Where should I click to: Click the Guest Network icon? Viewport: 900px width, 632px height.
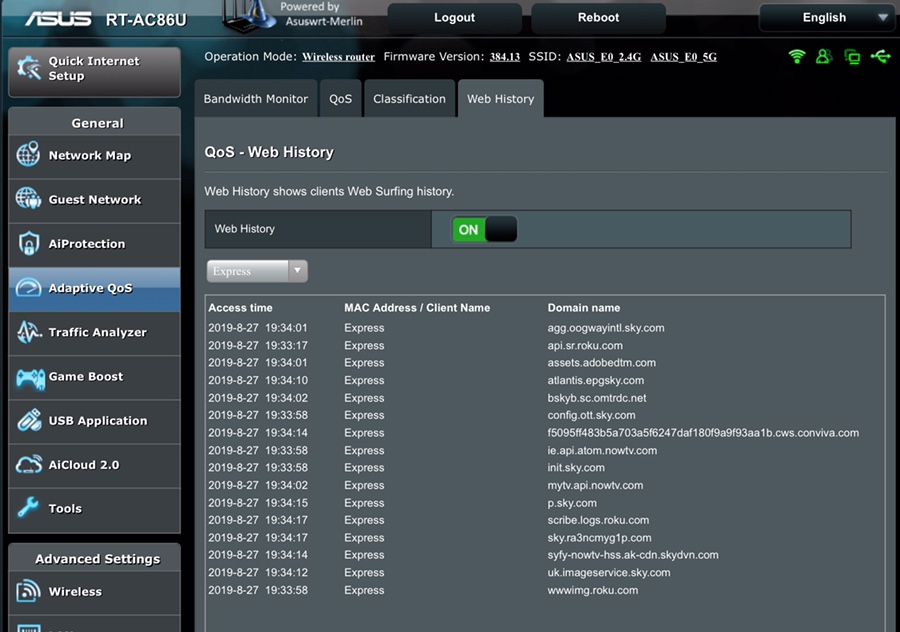point(28,199)
